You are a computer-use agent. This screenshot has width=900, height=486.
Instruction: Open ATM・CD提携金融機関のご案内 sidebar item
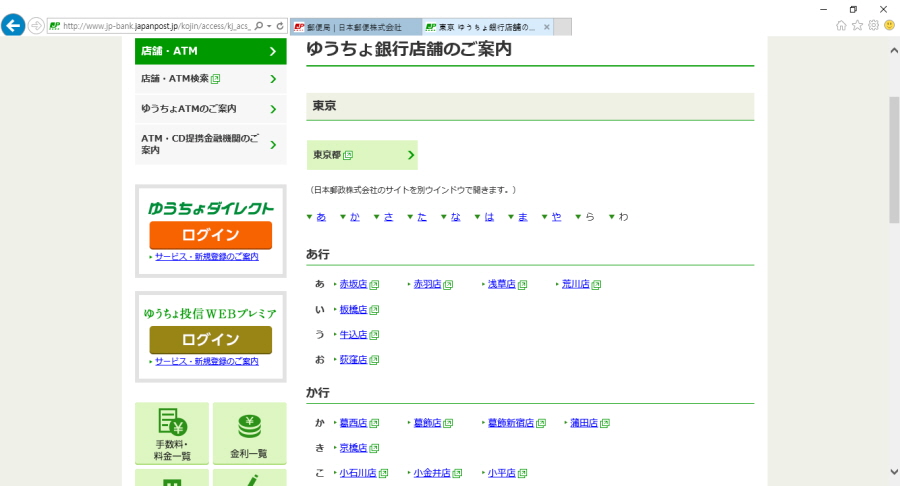[x=211, y=144]
